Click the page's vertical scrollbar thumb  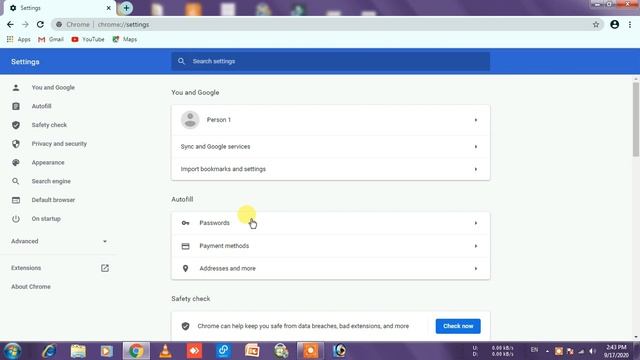tap(636, 119)
